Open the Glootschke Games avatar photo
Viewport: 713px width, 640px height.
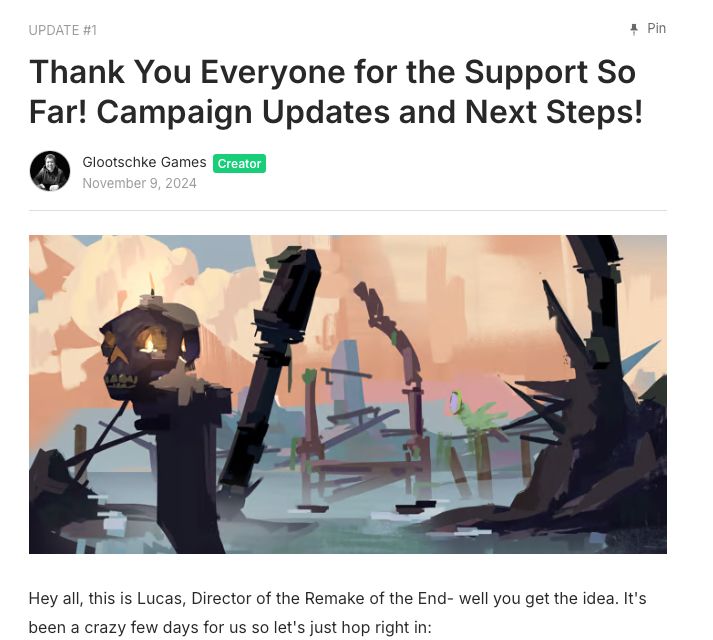[x=50, y=171]
